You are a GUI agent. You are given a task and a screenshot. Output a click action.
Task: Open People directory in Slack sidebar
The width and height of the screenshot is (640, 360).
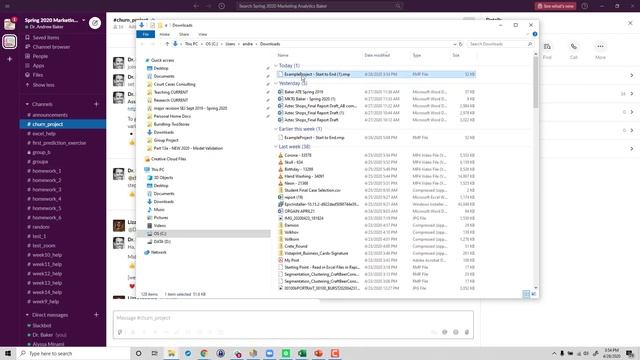[40, 56]
